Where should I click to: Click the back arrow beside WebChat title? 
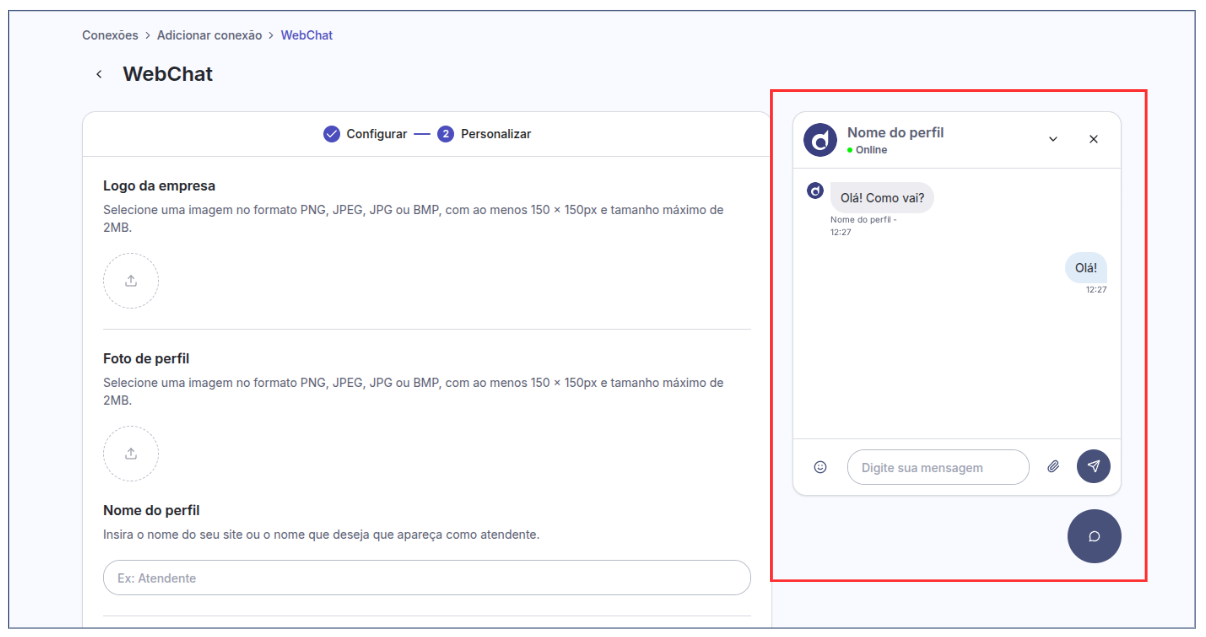click(98, 75)
